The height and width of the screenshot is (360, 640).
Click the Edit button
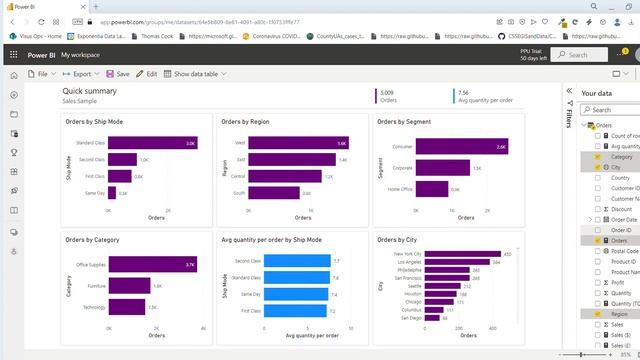[147, 74]
